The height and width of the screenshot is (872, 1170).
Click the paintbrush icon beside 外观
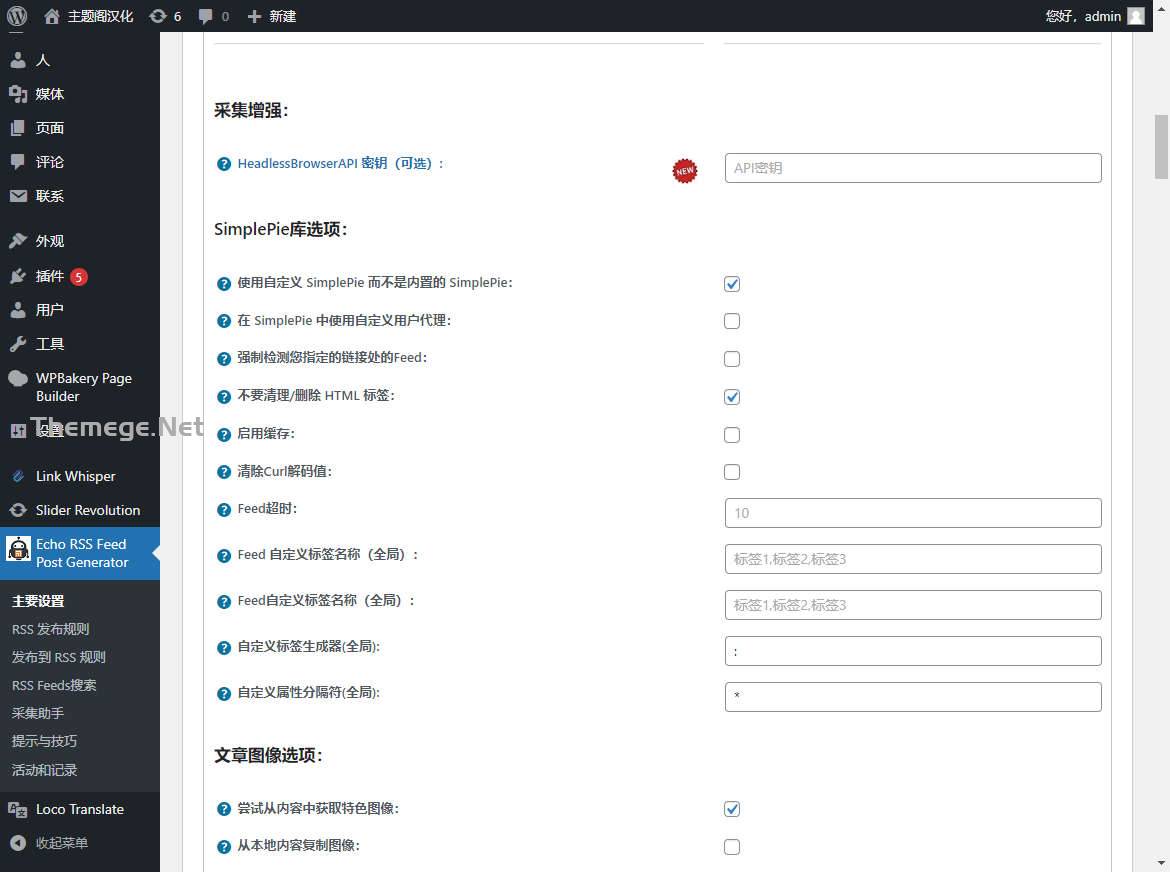coord(18,241)
